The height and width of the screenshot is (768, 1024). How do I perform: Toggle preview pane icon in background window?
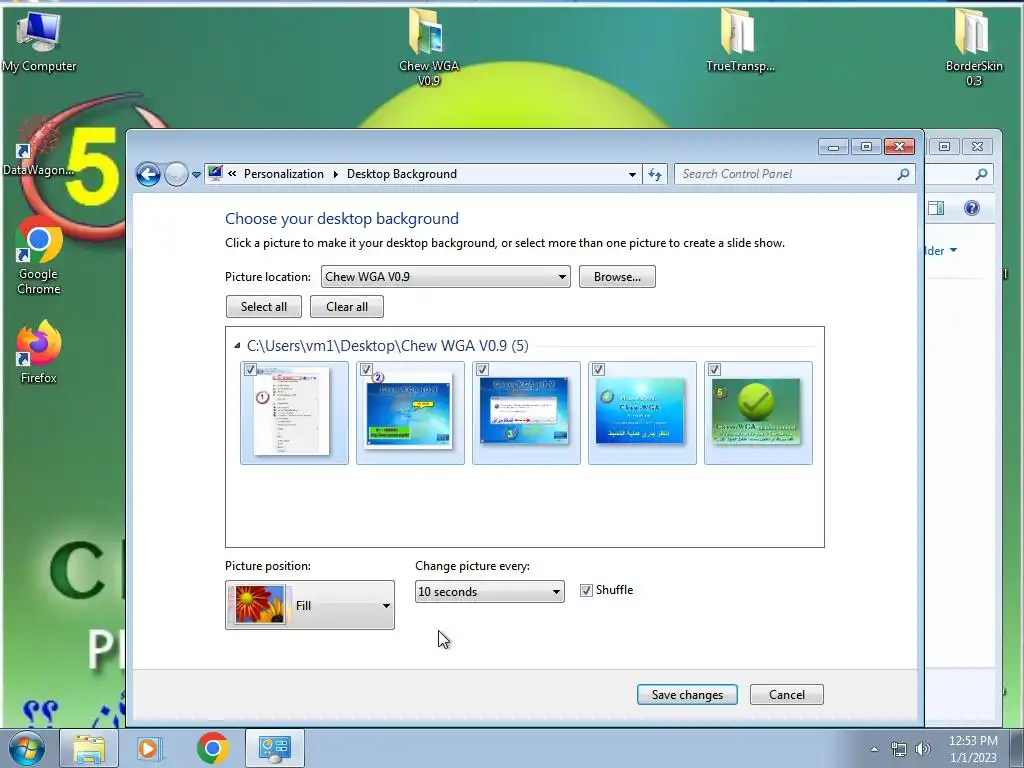pyautogui.click(x=936, y=208)
